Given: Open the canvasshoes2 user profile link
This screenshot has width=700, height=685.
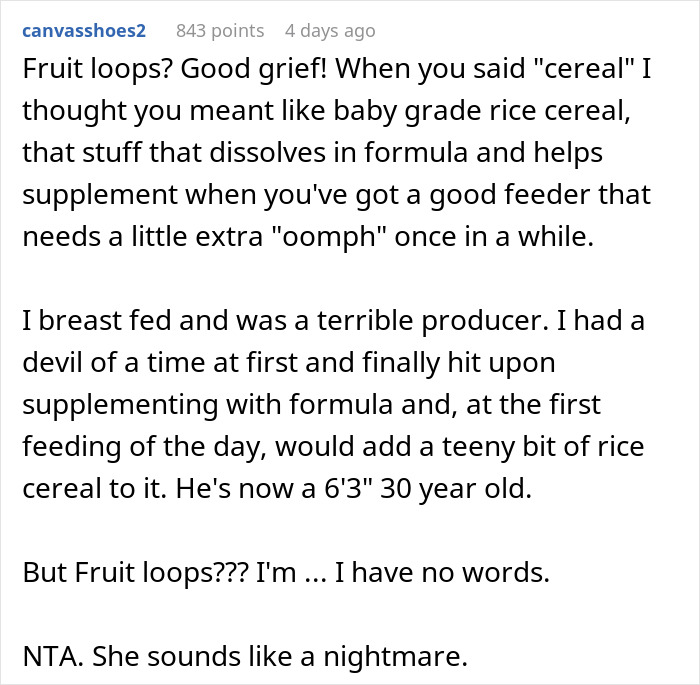Looking at the screenshot, I should tap(83, 31).
